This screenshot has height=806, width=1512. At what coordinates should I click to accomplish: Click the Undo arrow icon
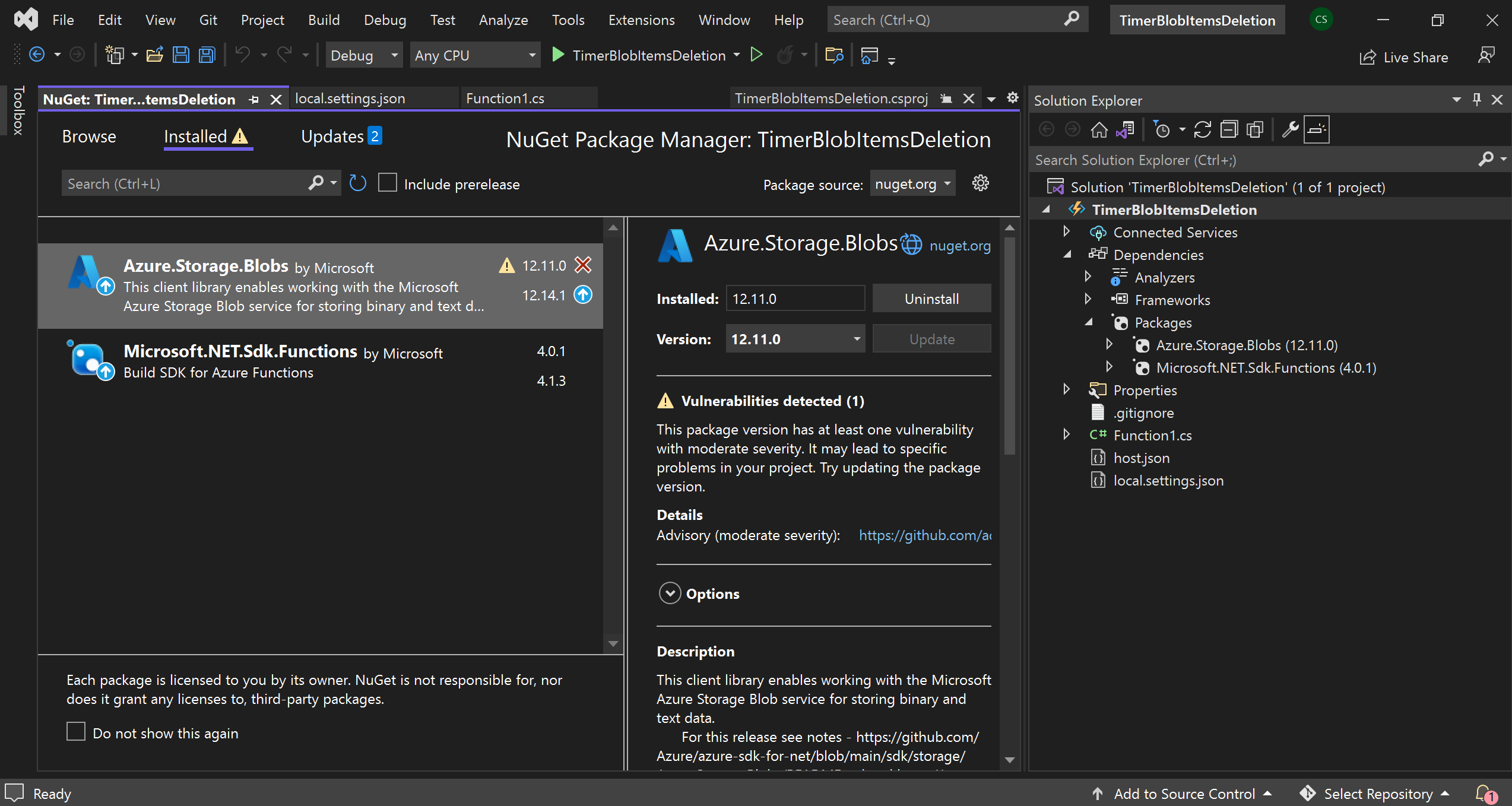[x=242, y=55]
